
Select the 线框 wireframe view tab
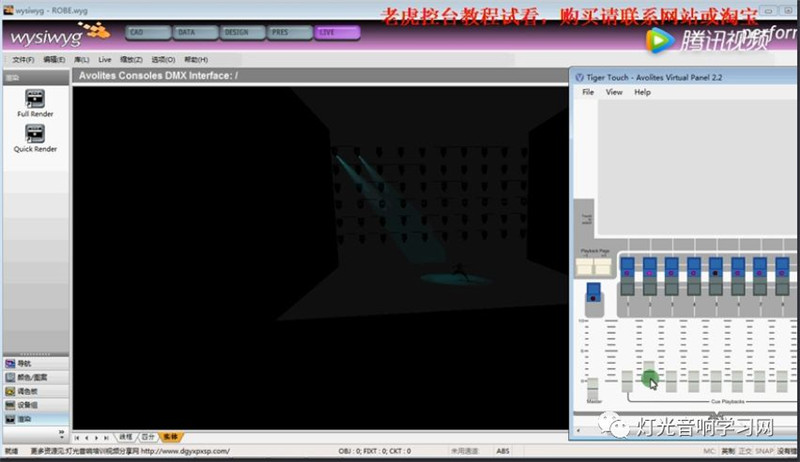(126, 437)
